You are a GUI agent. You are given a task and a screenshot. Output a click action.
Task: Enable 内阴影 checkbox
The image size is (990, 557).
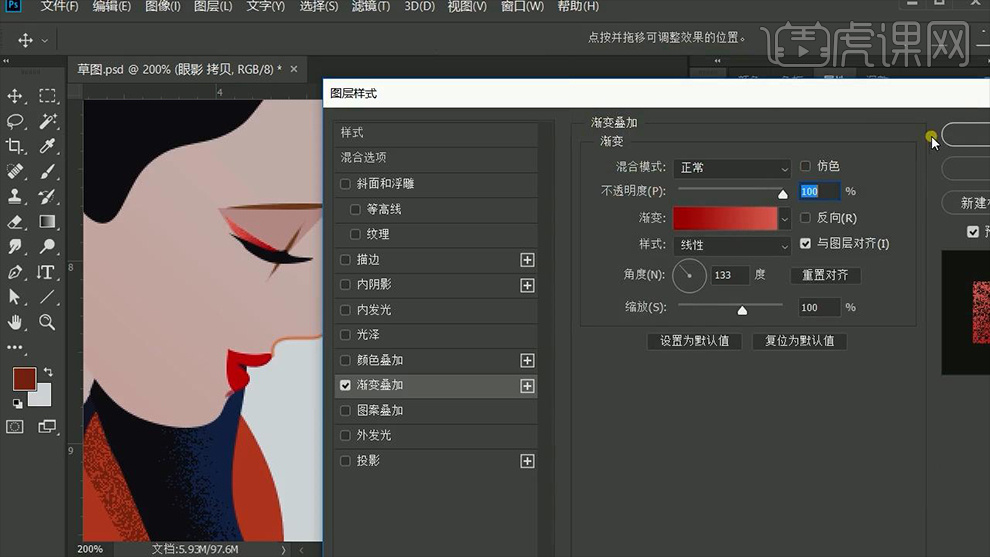[345, 285]
